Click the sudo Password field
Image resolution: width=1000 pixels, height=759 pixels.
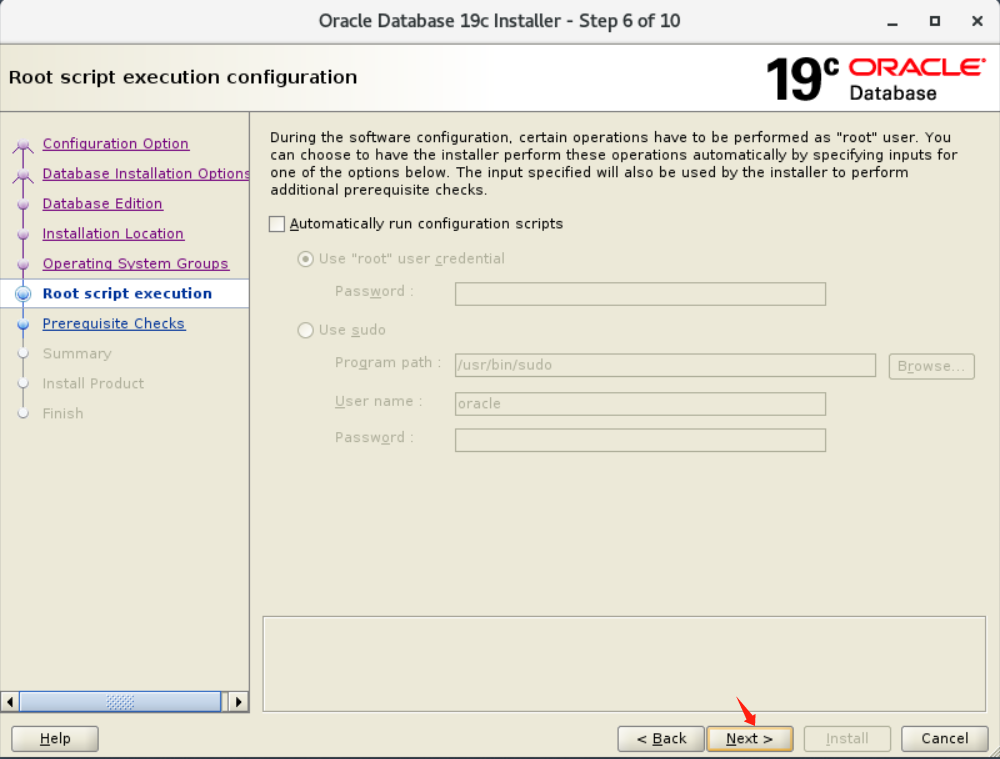[x=640, y=440]
